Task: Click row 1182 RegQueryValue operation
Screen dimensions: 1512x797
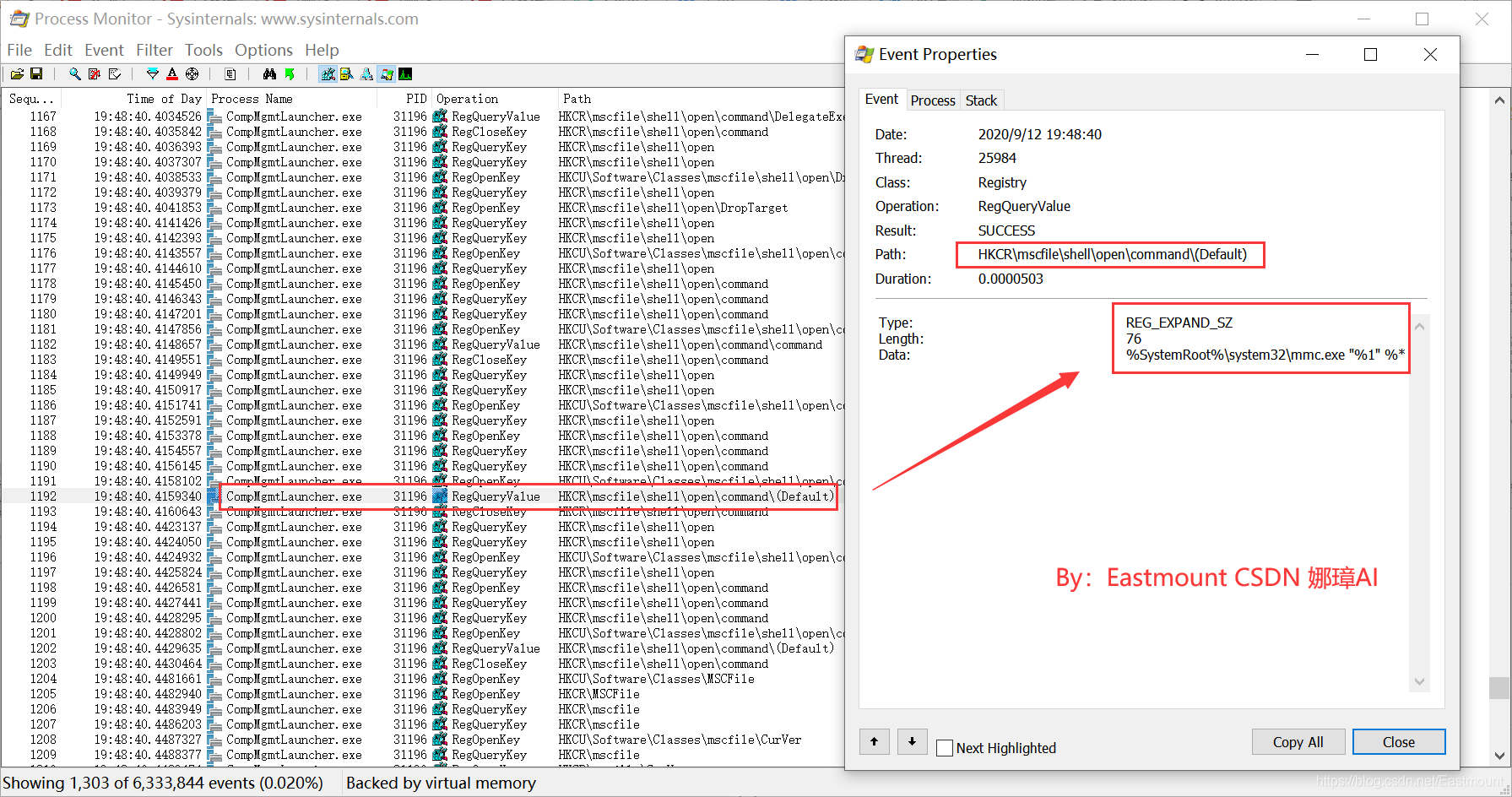Action: 496,344
